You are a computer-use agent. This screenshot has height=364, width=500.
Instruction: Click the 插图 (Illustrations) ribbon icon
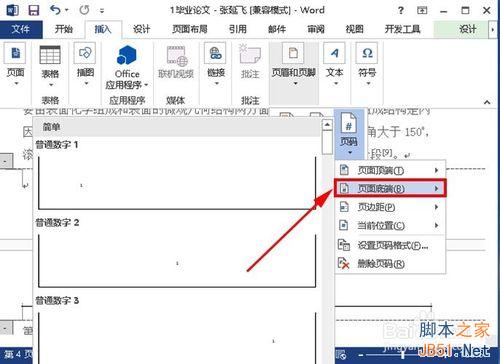tap(85, 53)
